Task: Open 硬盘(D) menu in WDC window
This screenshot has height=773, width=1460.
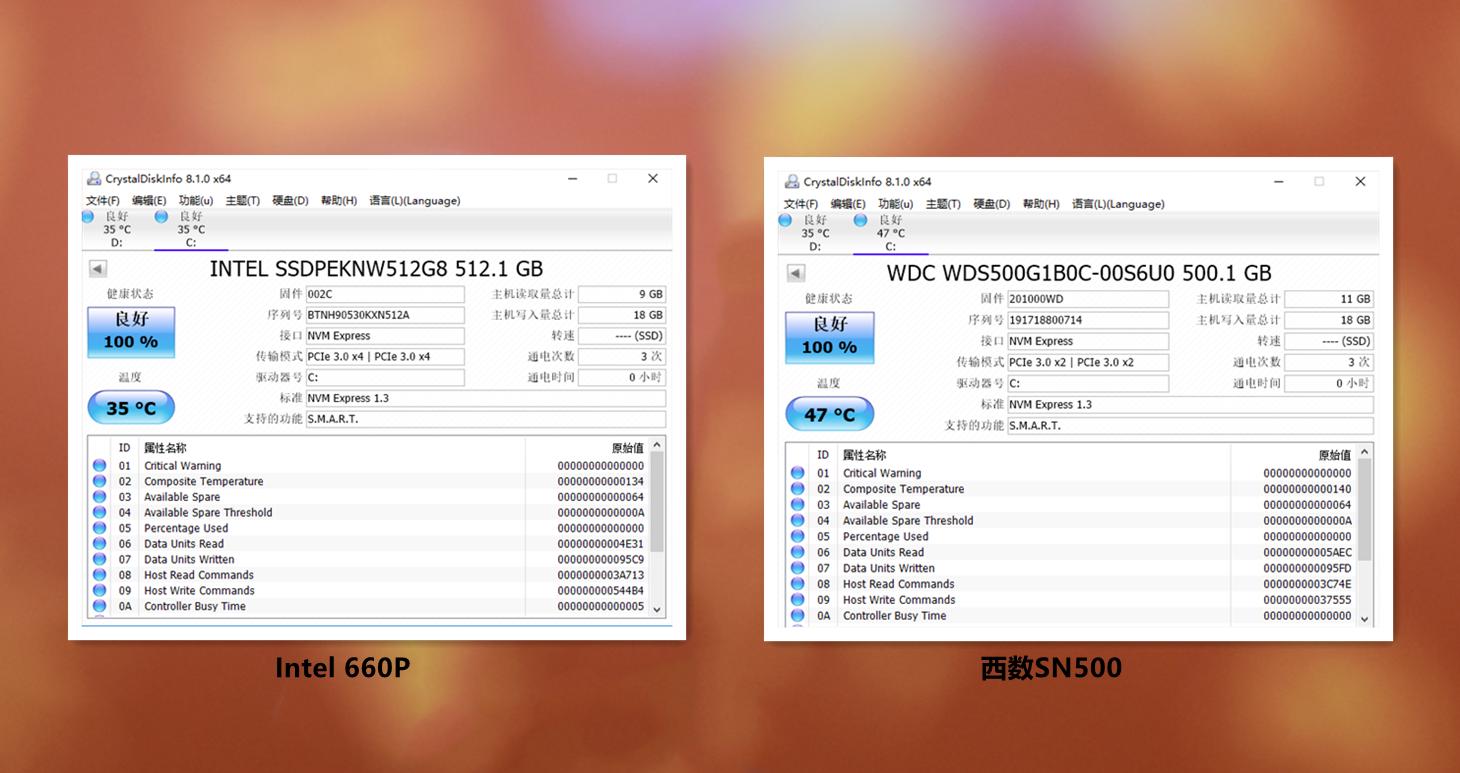Action: coord(991,204)
